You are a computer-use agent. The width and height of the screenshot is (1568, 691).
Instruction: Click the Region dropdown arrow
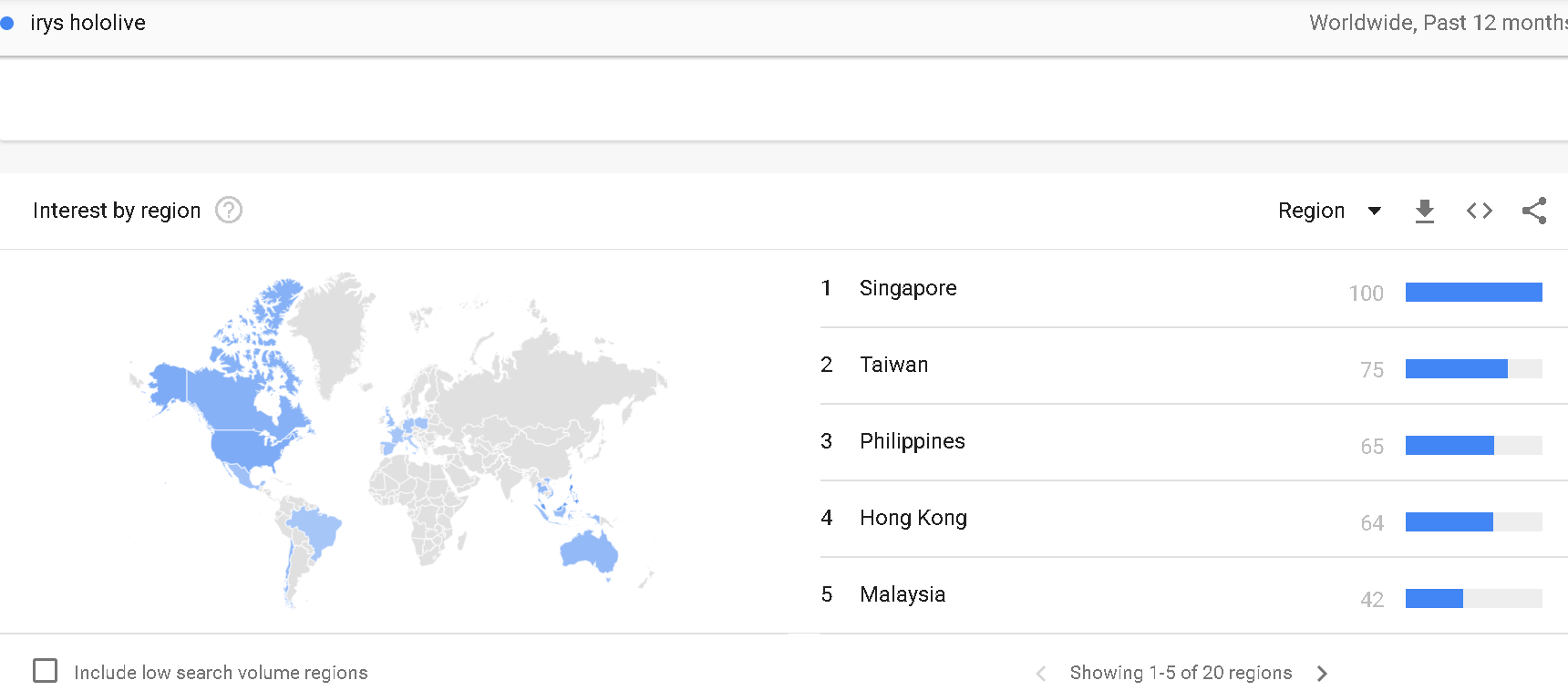(1374, 211)
